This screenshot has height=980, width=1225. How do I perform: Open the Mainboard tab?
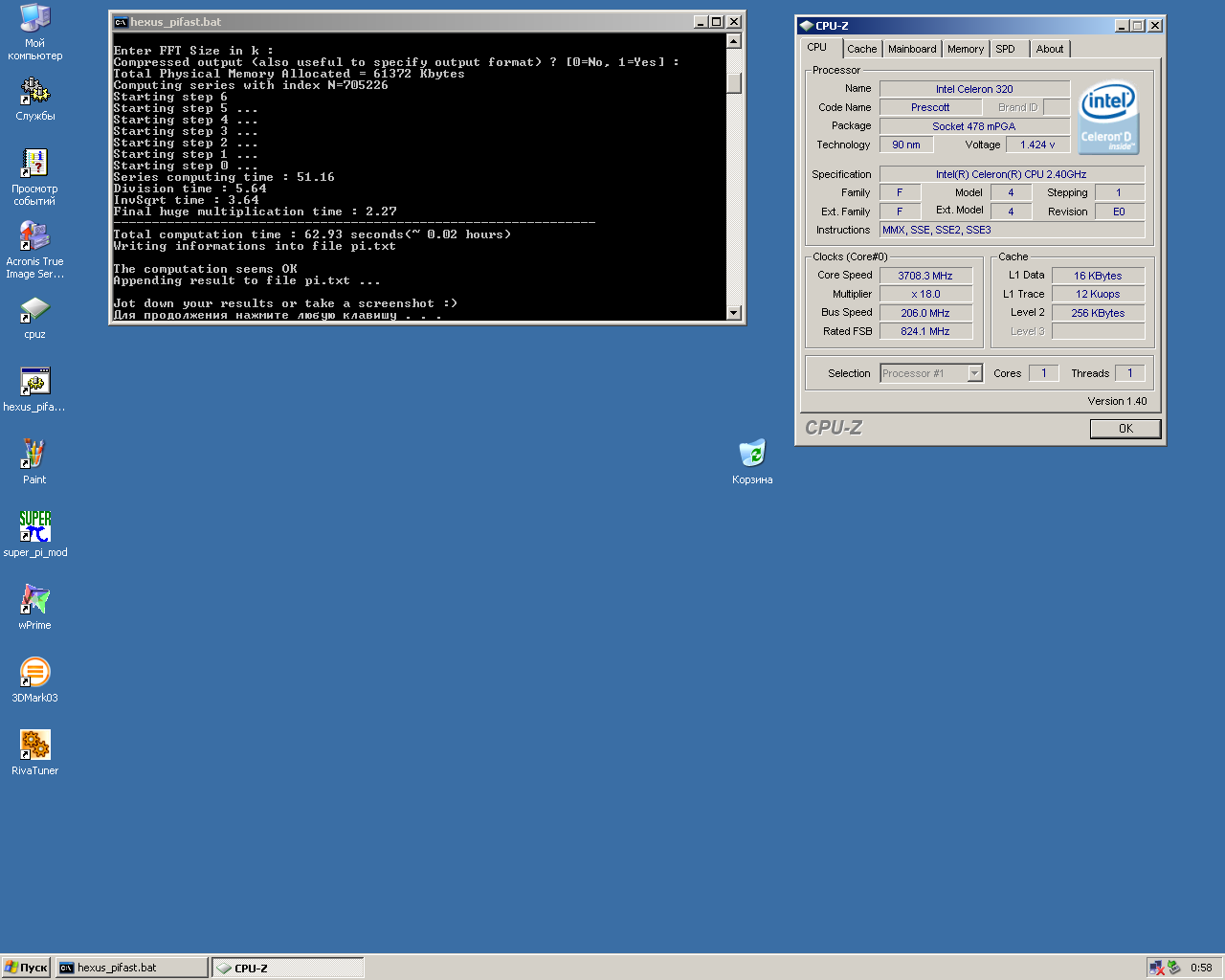pyautogui.click(x=912, y=49)
